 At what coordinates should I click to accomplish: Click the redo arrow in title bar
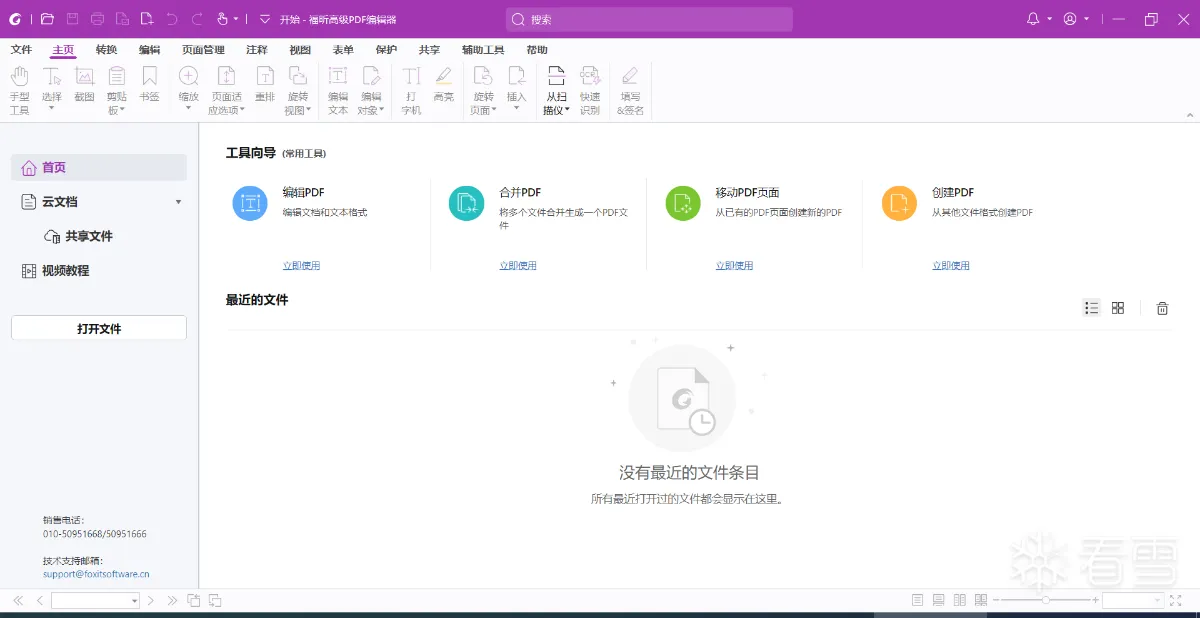[197, 19]
